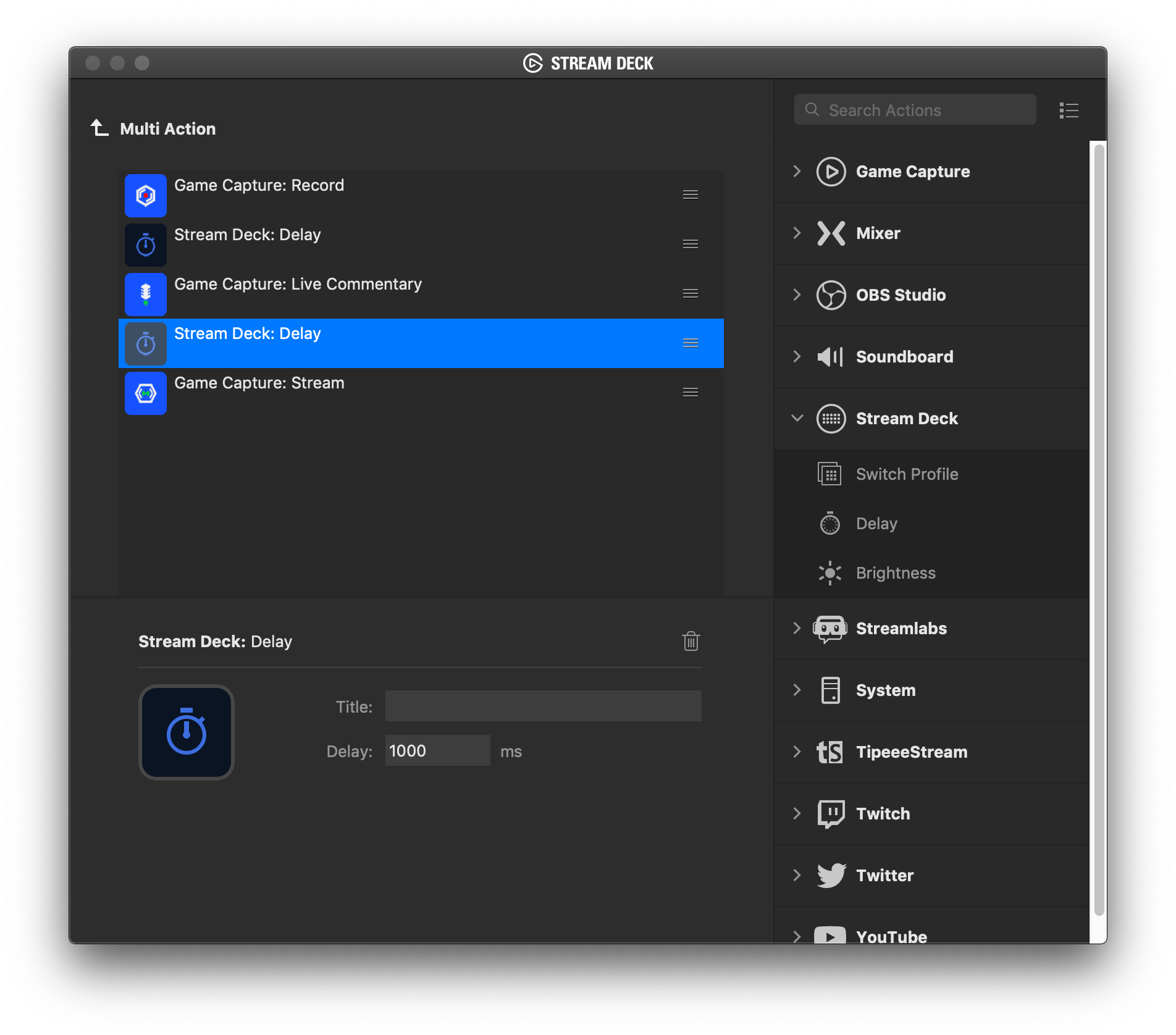Viewport: 1176px width, 1035px height.
Task: Click the actions list vertical scrollbar
Action: click(1099, 531)
